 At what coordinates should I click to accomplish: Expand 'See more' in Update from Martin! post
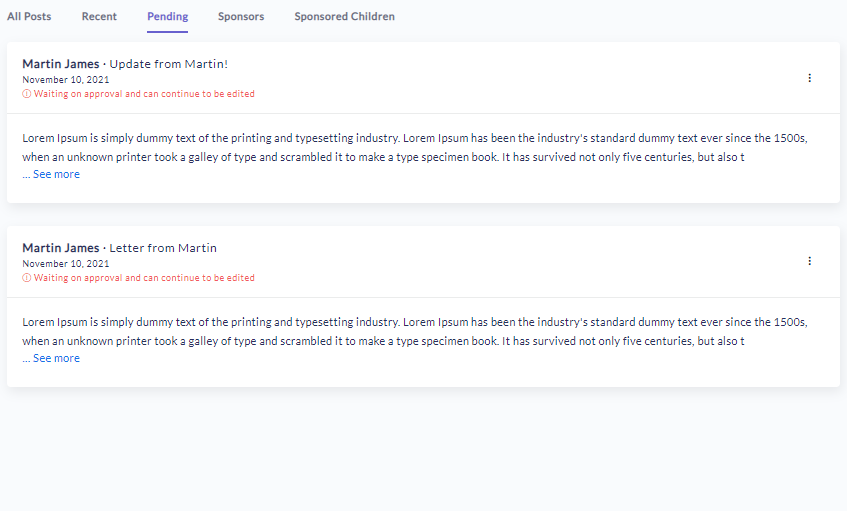point(56,174)
